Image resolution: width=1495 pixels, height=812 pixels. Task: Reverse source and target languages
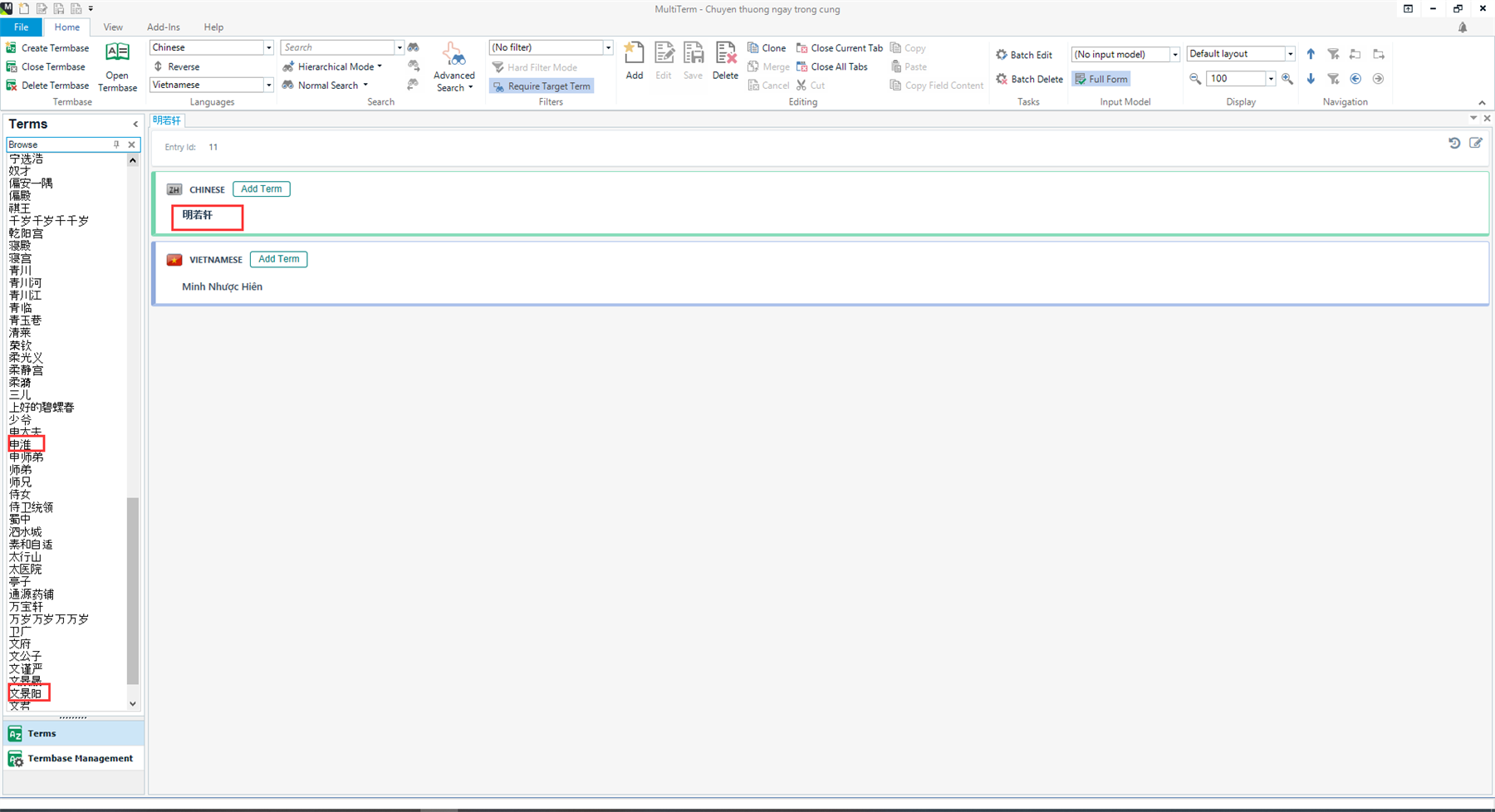pos(176,66)
